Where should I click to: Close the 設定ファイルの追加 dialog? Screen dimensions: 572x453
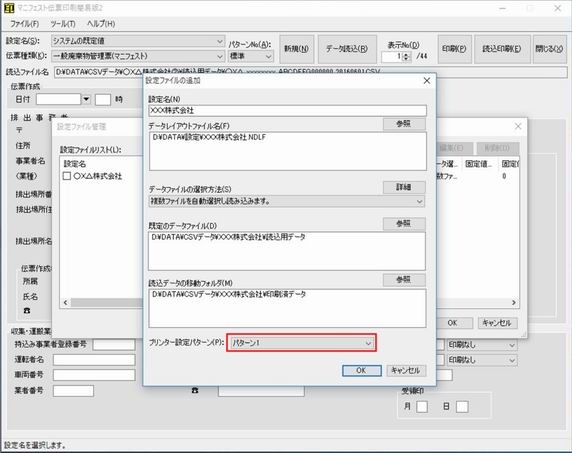pos(426,81)
